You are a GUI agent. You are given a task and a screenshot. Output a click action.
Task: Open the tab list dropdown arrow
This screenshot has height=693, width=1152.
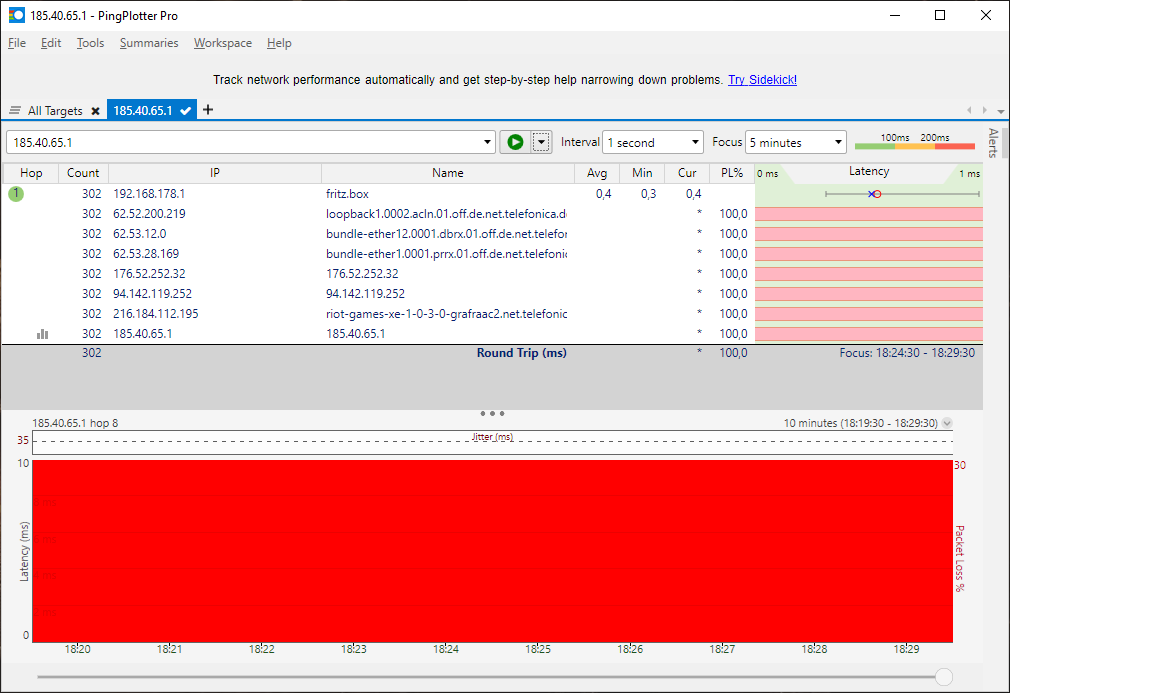pyautogui.click(x=1001, y=112)
